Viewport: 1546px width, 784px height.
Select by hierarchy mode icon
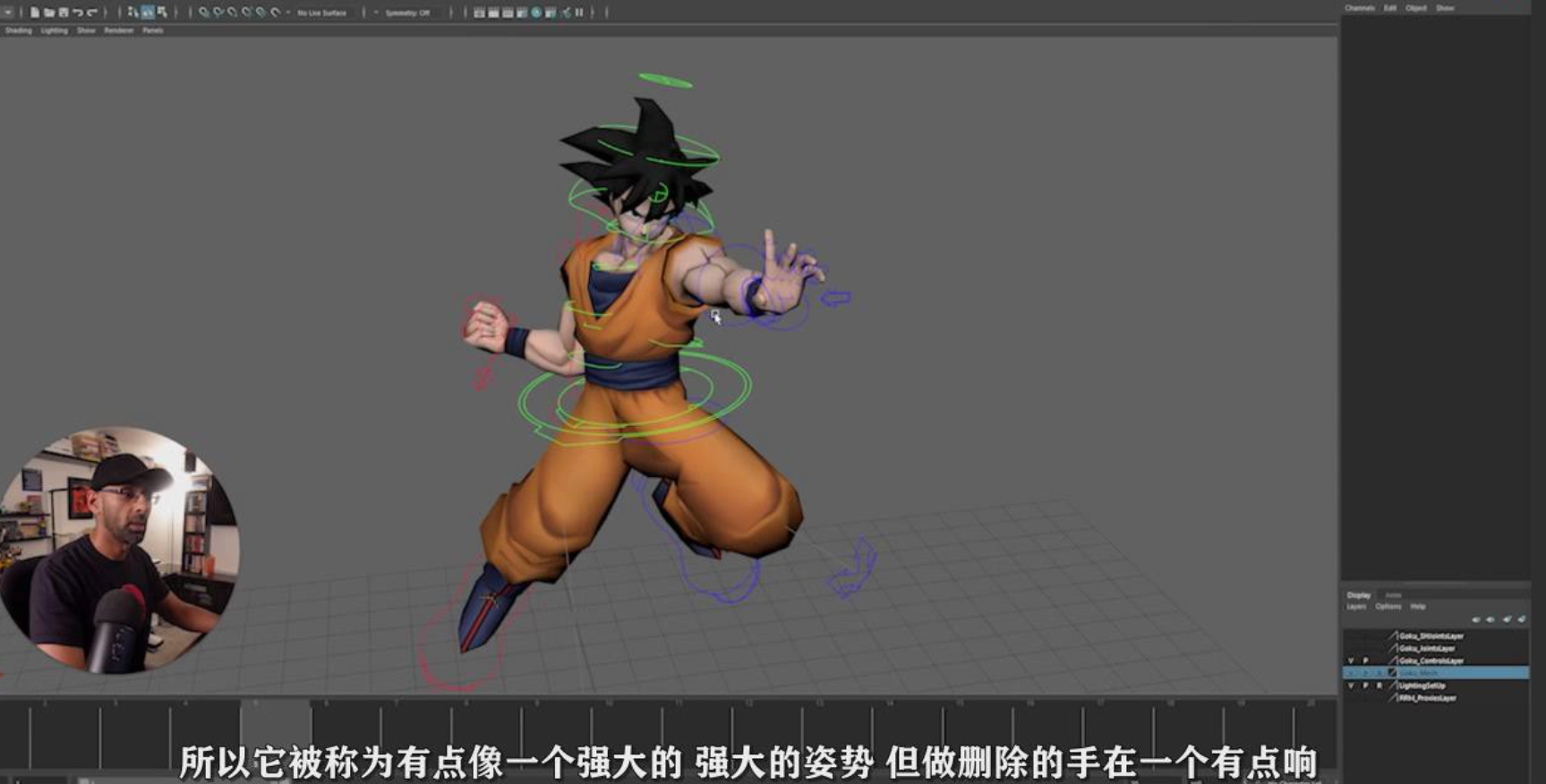pyautogui.click(x=133, y=13)
